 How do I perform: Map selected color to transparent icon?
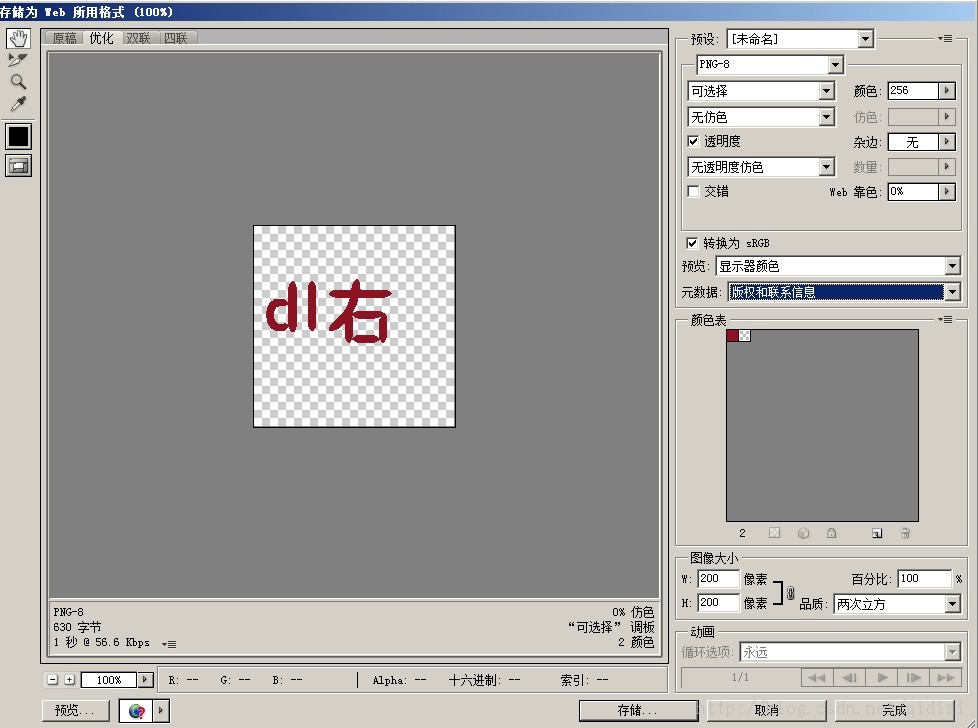point(774,533)
